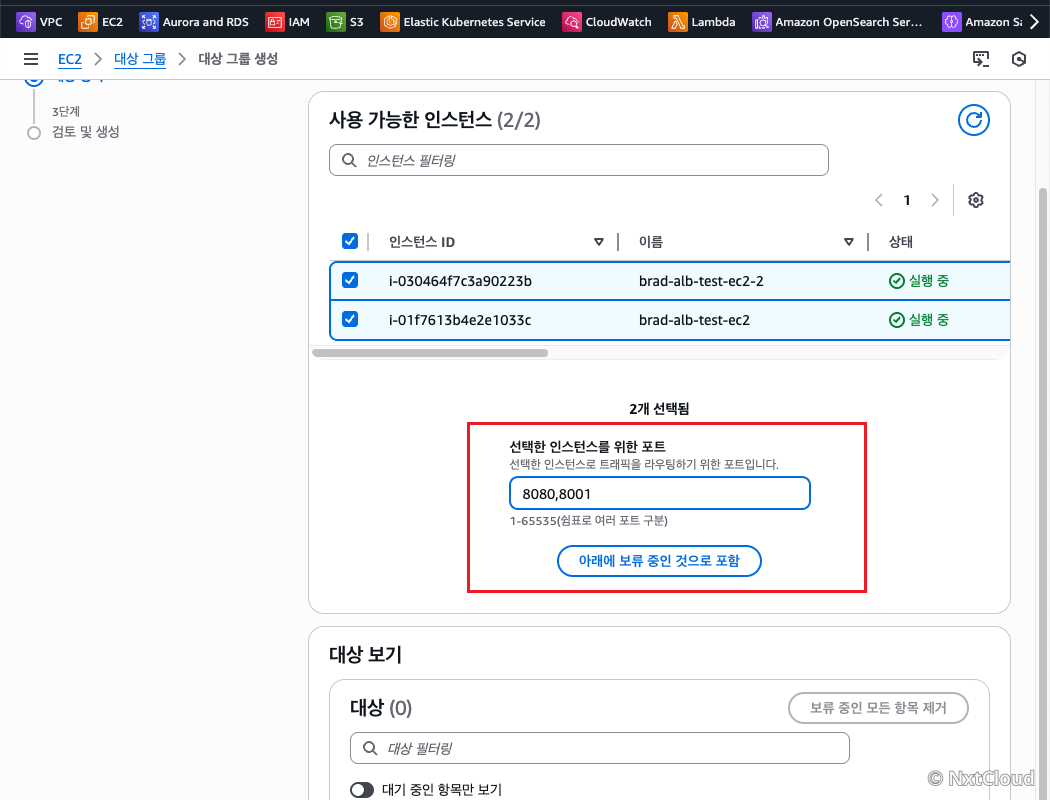This screenshot has height=800, width=1050.
Task: Open Amazon OpenSearch Service shortcut icon
Action: 761,22
